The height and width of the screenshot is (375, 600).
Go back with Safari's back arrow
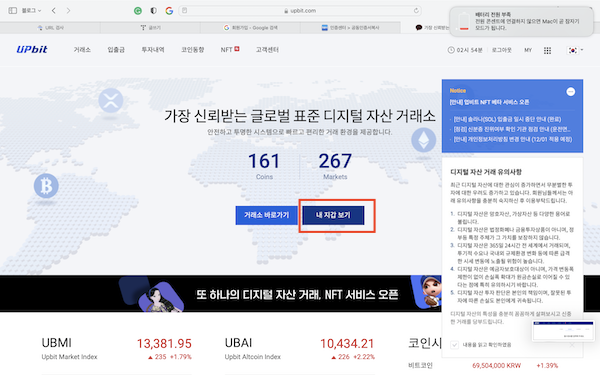tap(54, 11)
